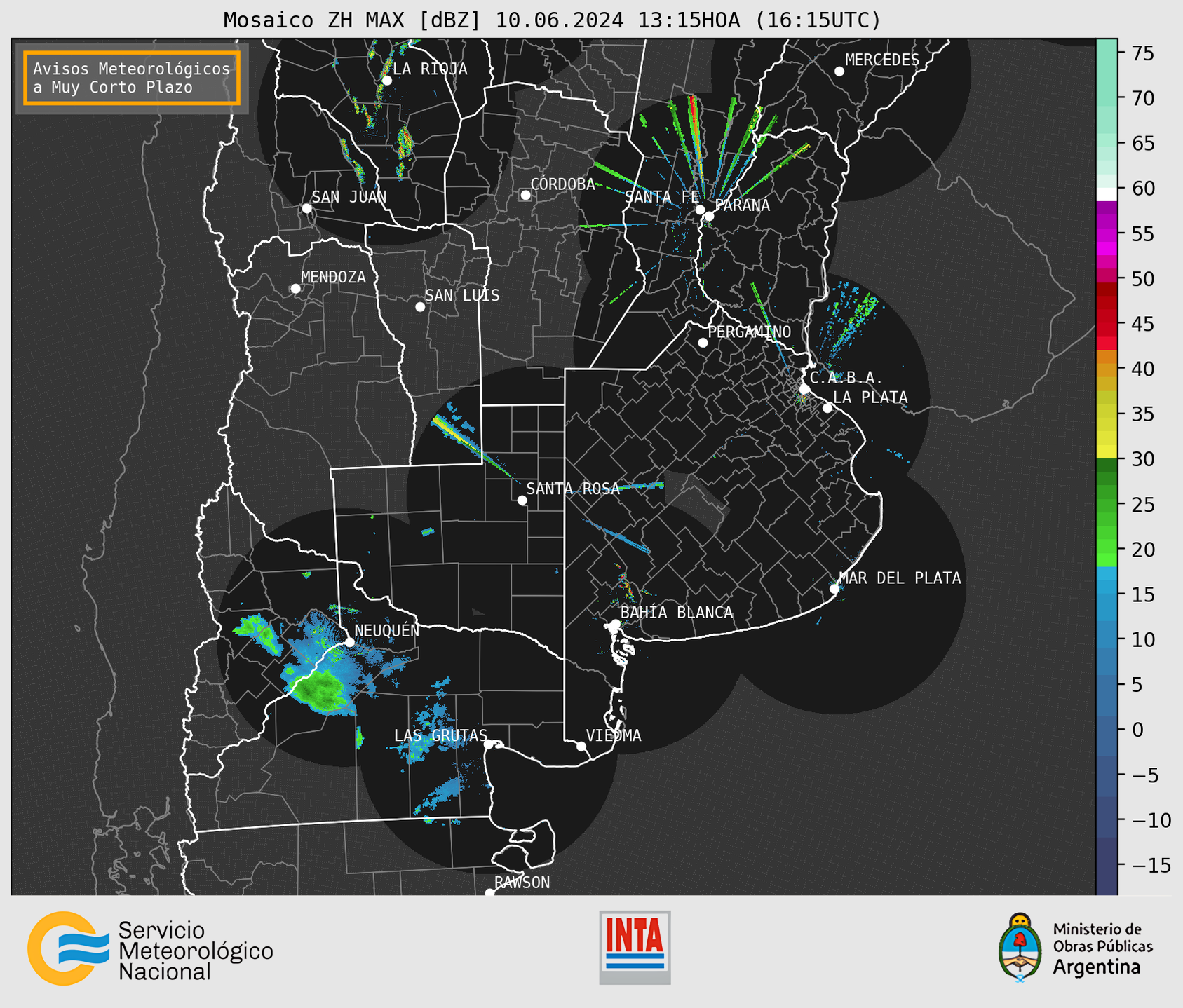Click the MERCEDES city marker dot
1183x1008 pixels.
[839, 71]
